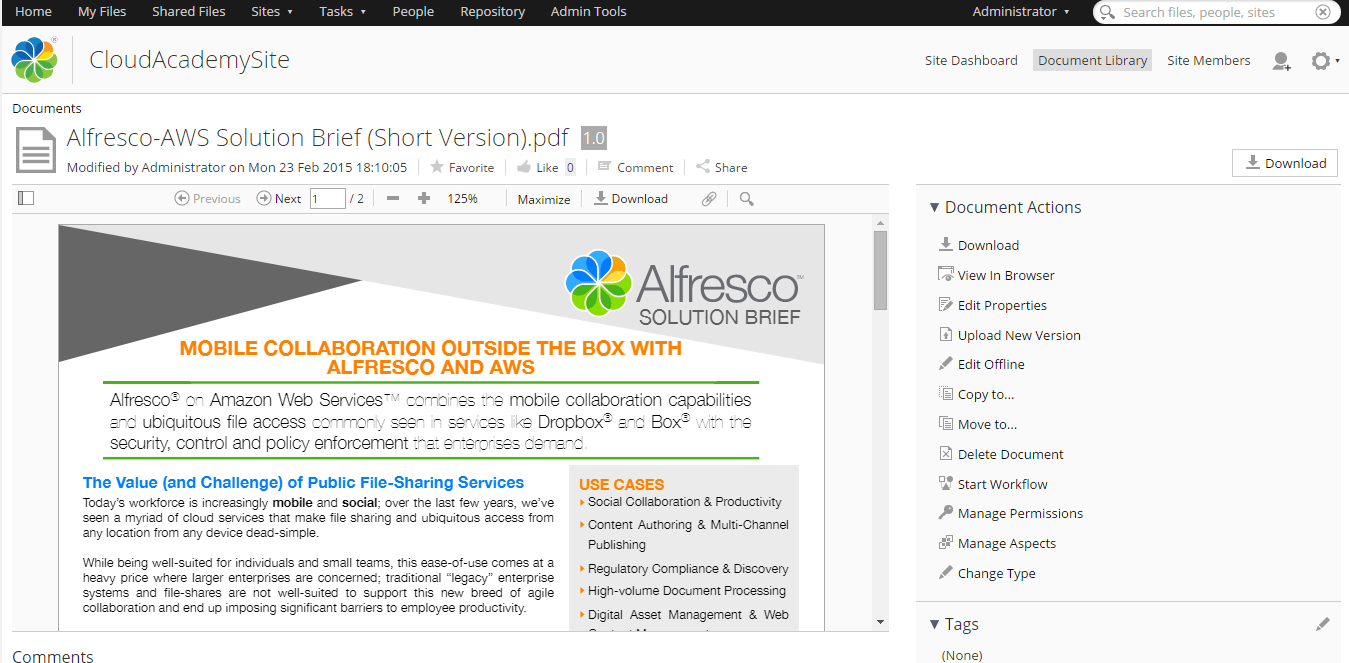The width and height of the screenshot is (1349, 663).
Task: Open the search magnifier options icon
Action: point(1107,12)
